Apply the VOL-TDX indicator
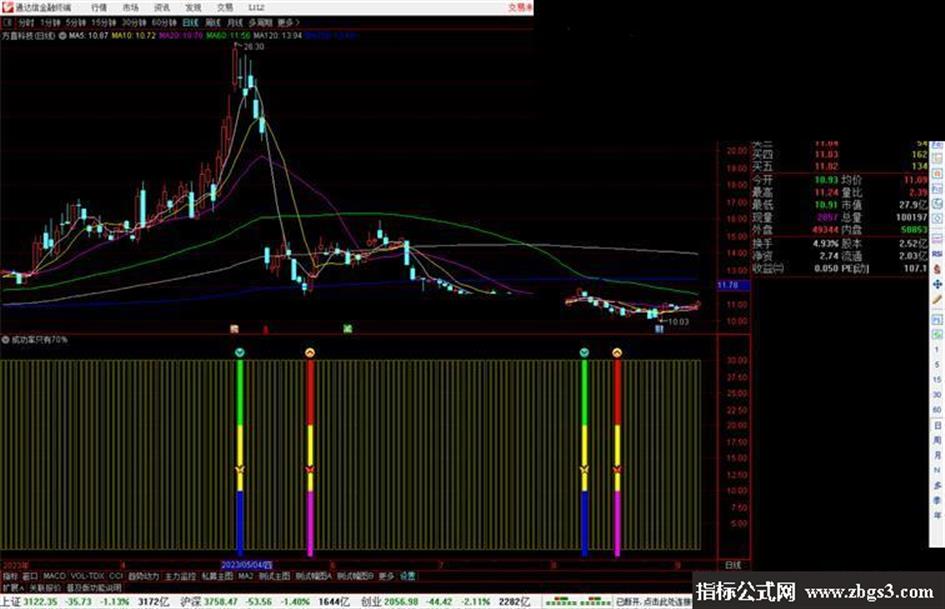 [x=87, y=576]
